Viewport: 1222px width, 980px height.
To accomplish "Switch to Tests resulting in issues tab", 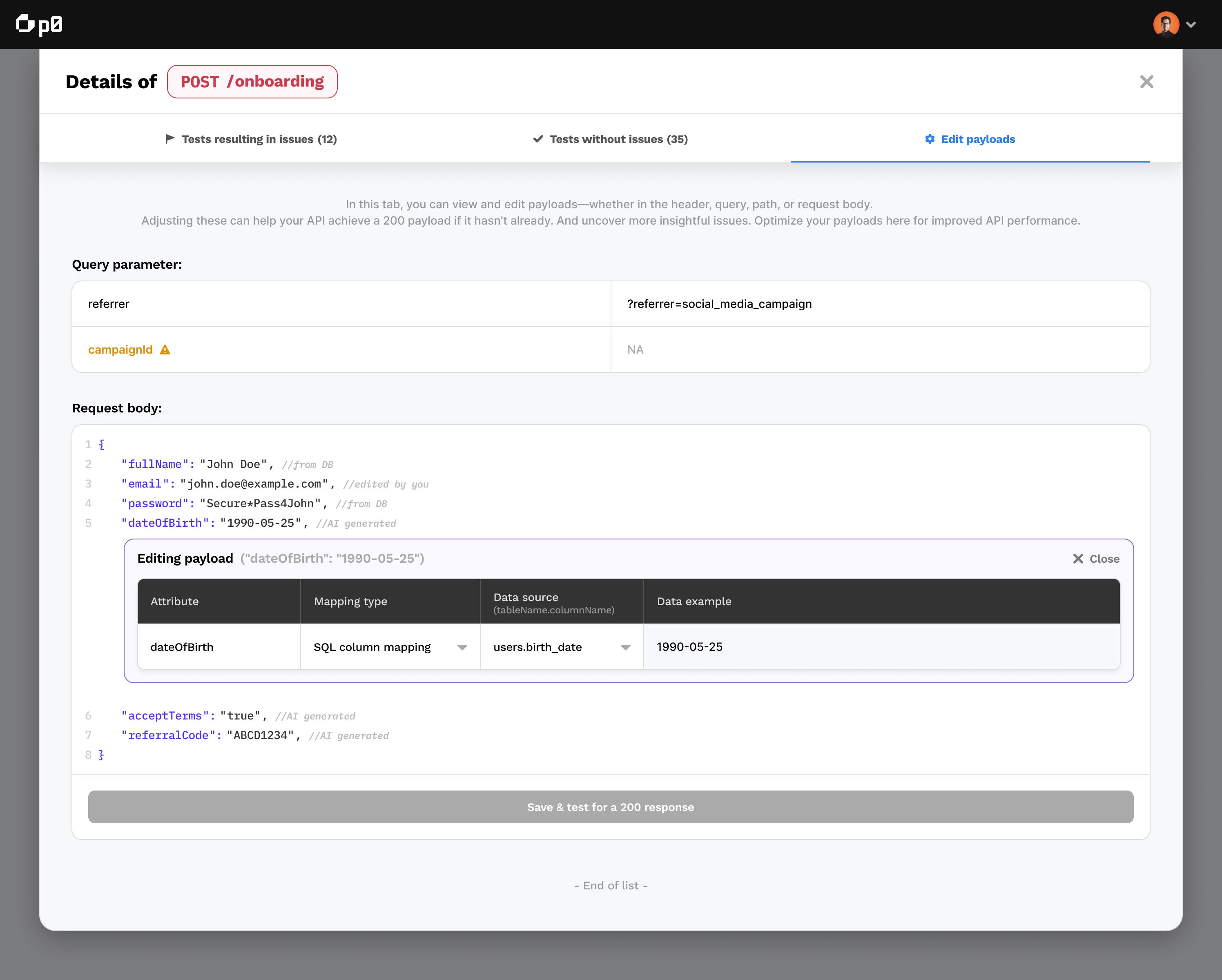I will [x=251, y=139].
